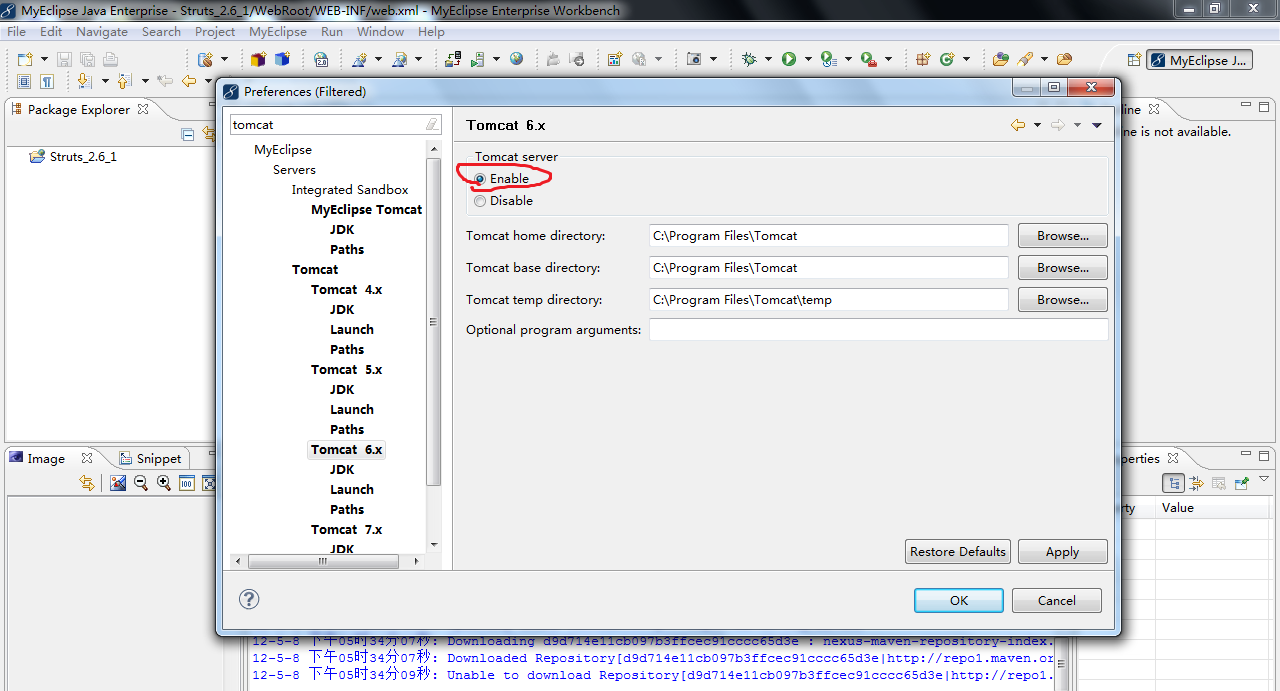Click the Apply button
The height and width of the screenshot is (691, 1280).
[1062, 551]
